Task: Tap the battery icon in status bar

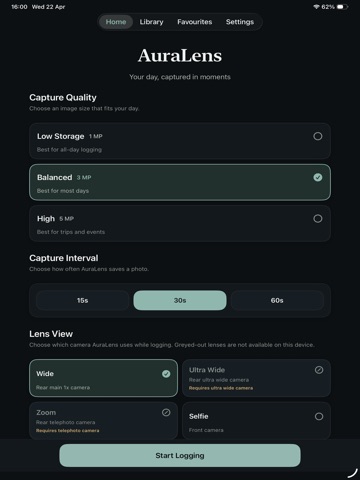Action: click(x=342, y=7)
